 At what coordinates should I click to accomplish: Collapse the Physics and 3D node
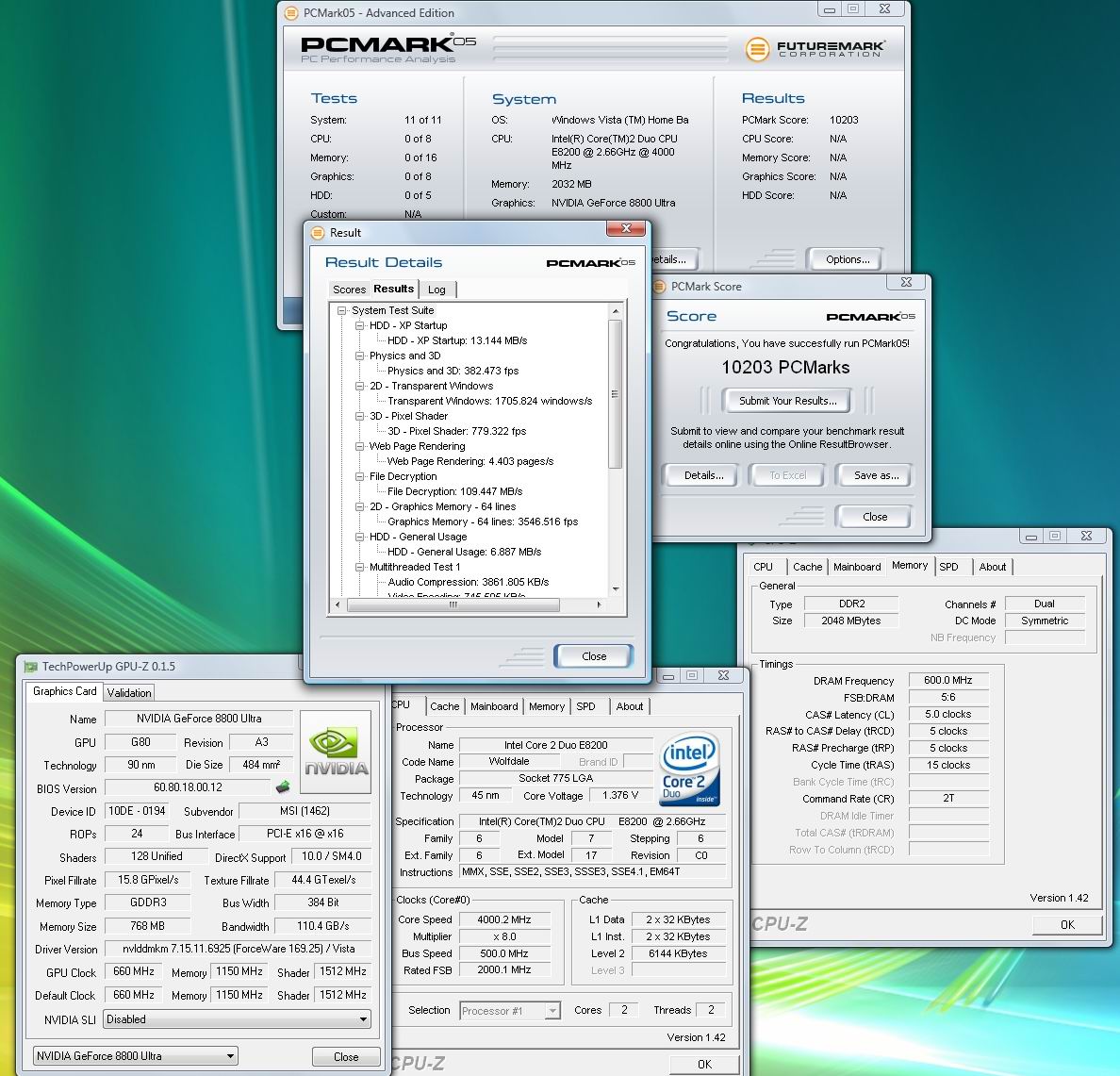359,356
